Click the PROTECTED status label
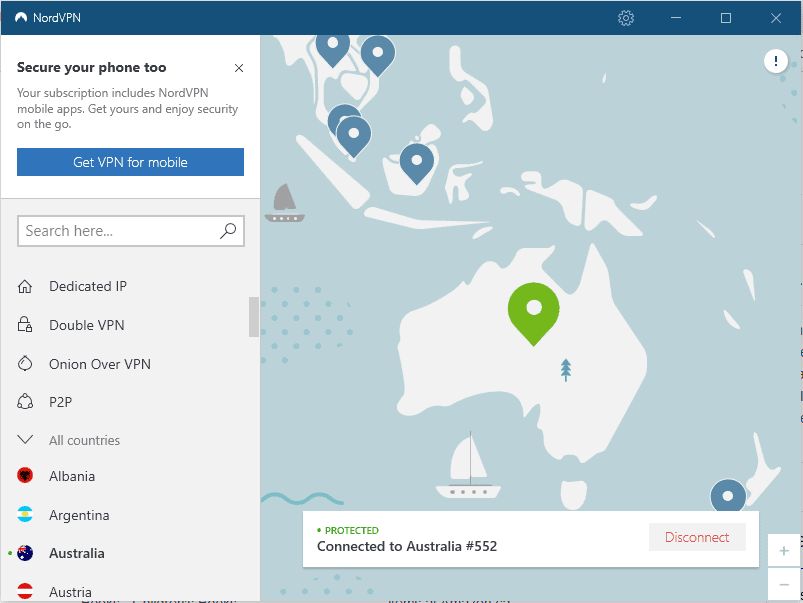This screenshot has height=603, width=803. click(352, 530)
